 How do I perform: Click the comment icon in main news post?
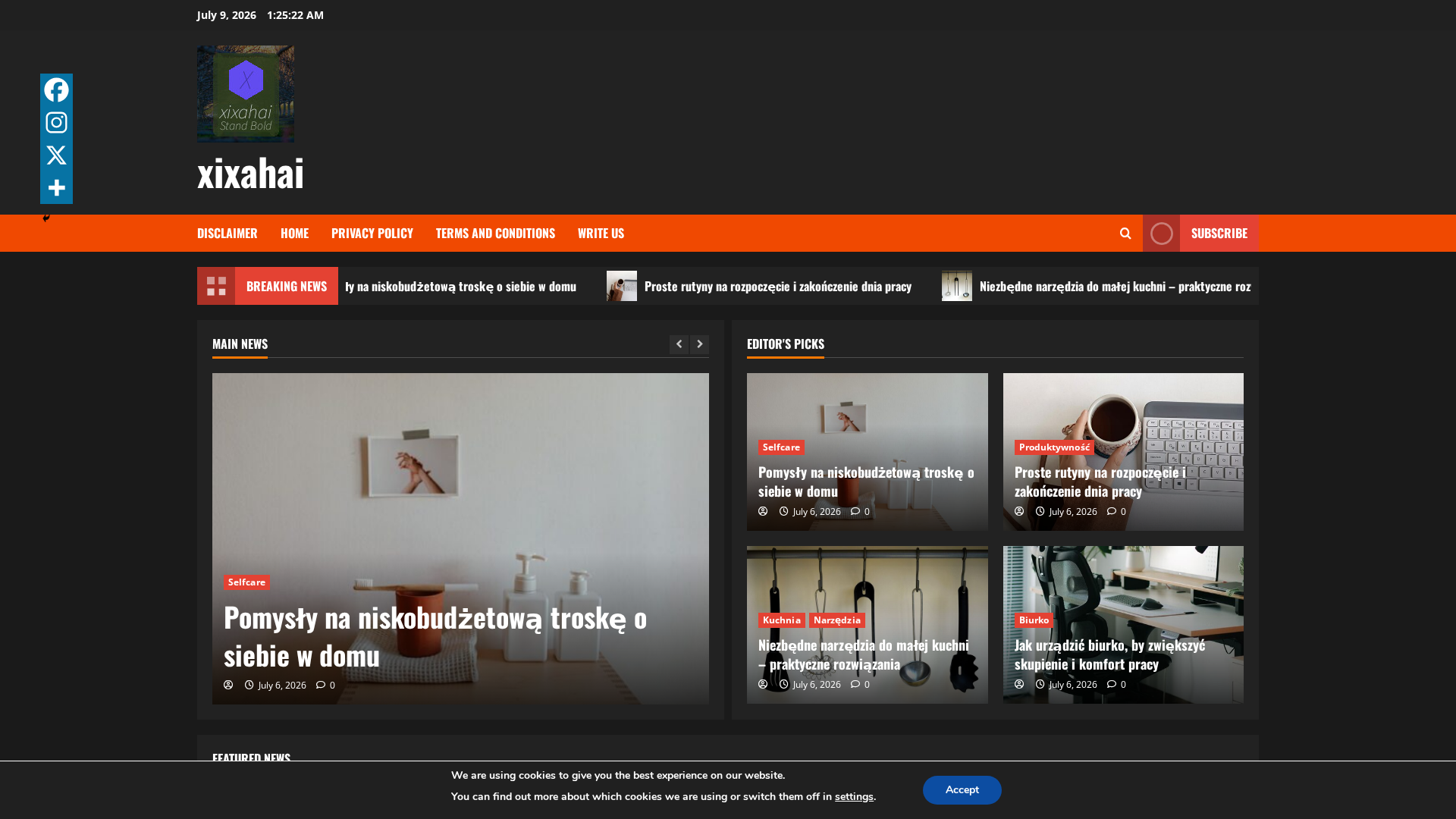[x=322, y=685]
